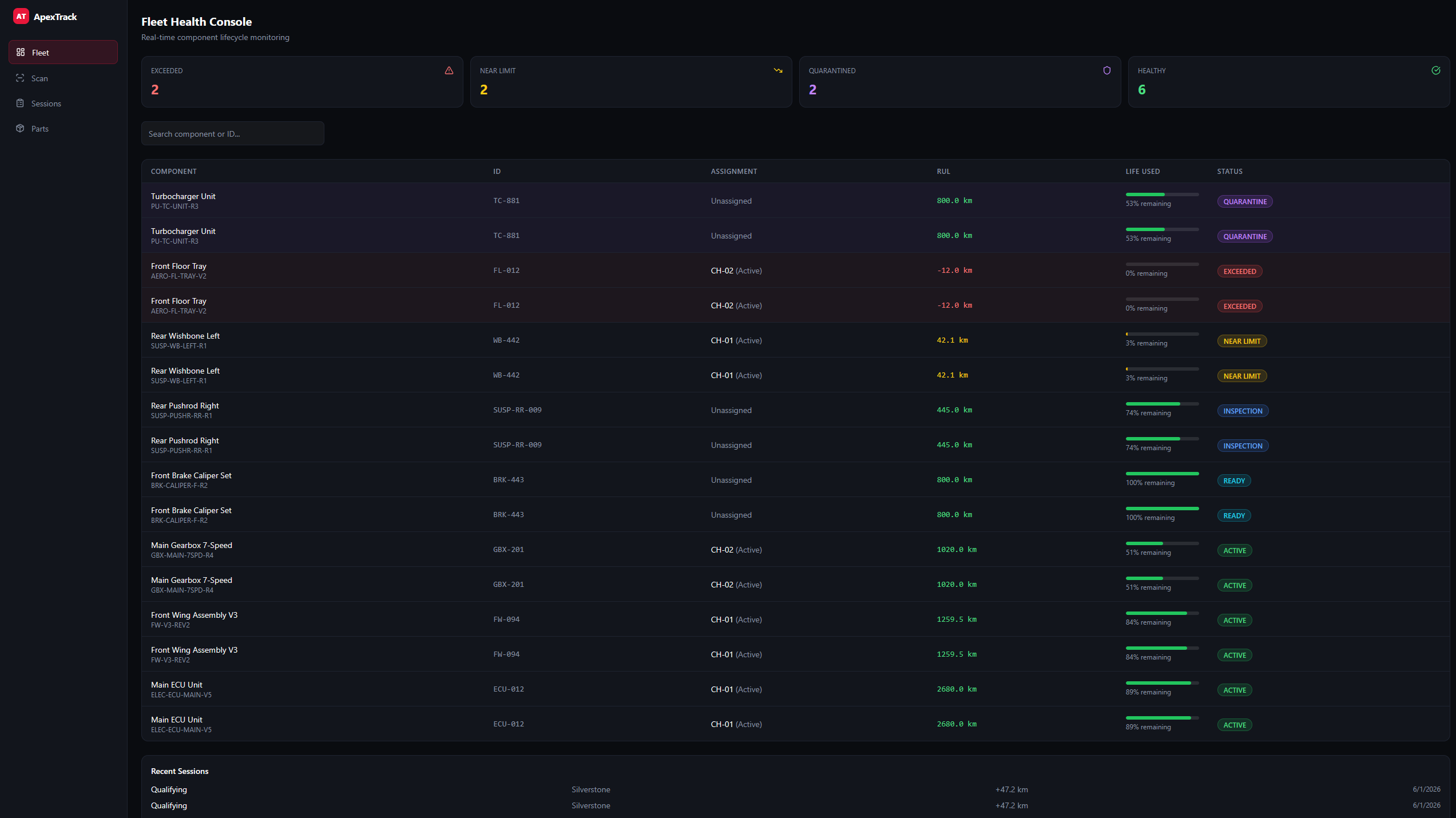The image size is (1456, 818).
Task: Click first 2680.0 km RUL value
Action: [957, 689]
